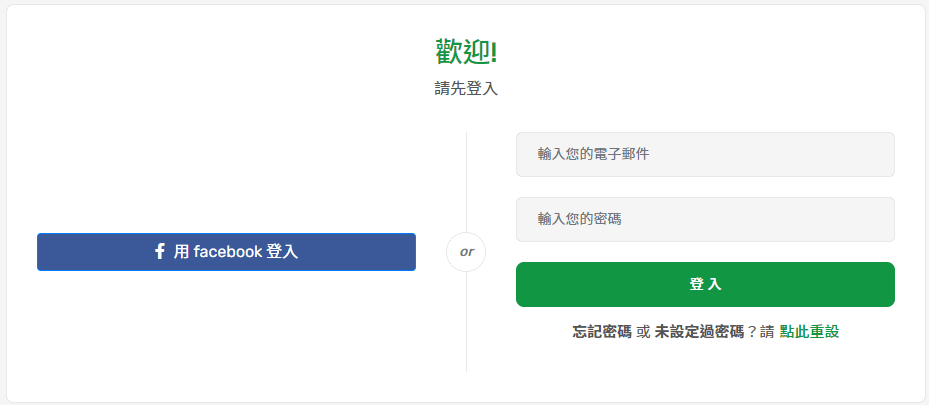The height and width of the screenshot is (405, 929).
Task: Click the bold 未設定過密碼 text
Action: (x=700, y=332)
